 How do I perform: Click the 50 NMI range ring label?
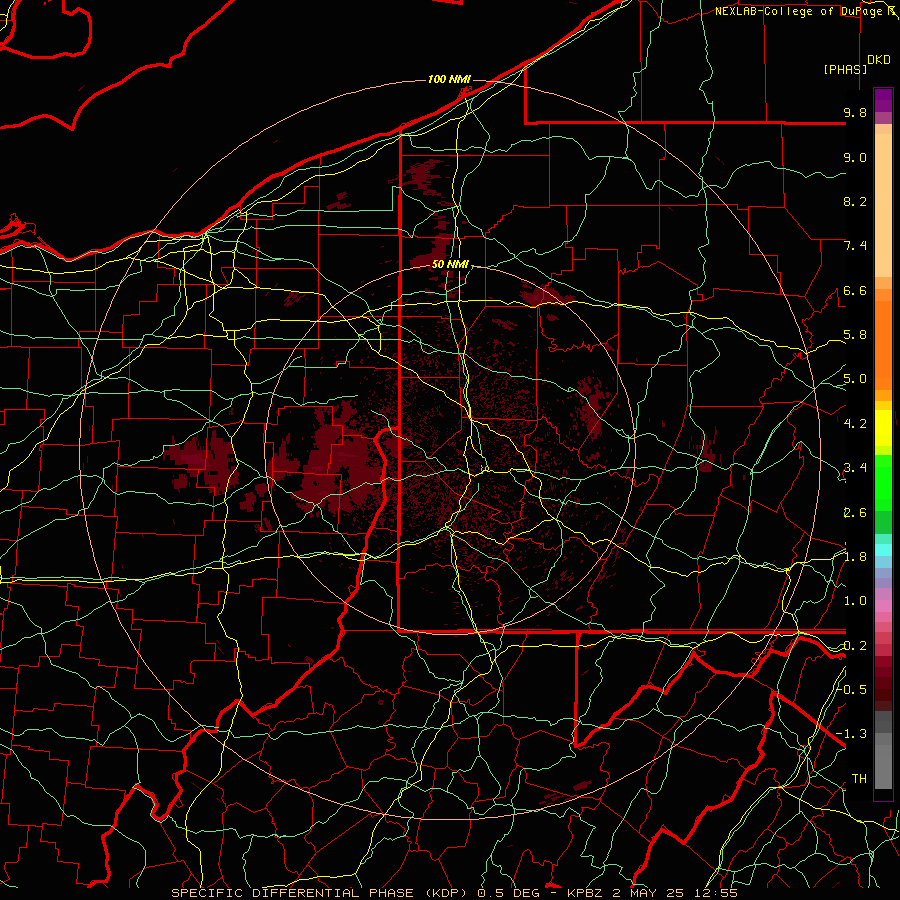tap(451, 264)
